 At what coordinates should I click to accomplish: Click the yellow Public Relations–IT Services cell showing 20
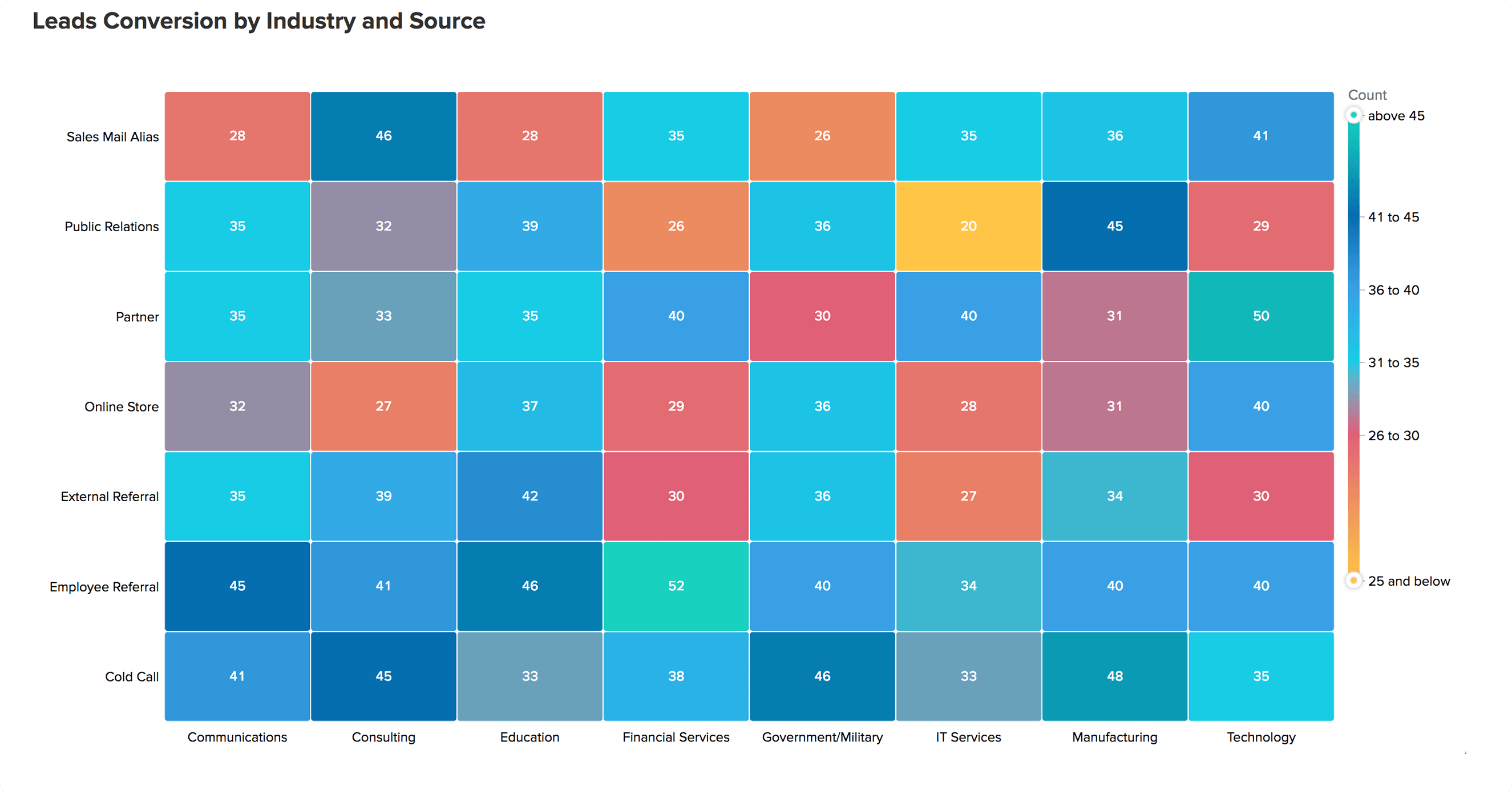pyautogui.click(x=968, y=226)
